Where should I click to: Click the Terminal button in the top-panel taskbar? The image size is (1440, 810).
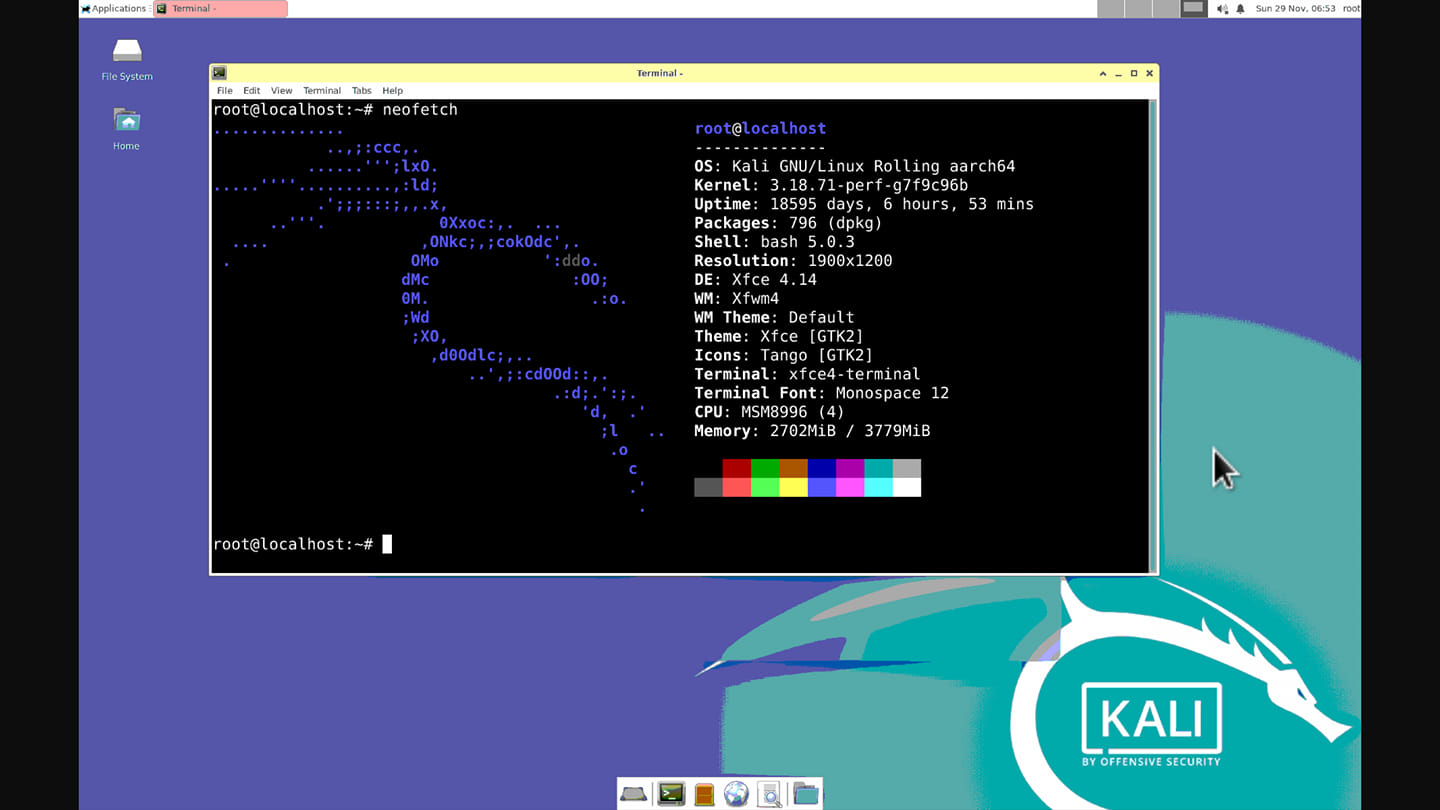[220, 9]
